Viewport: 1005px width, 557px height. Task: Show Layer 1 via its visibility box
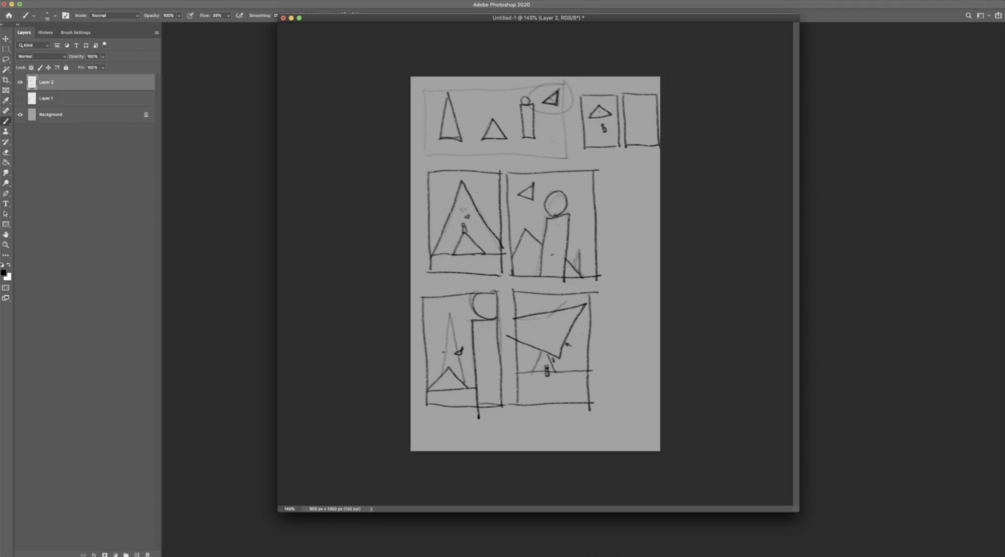[20, 98]
